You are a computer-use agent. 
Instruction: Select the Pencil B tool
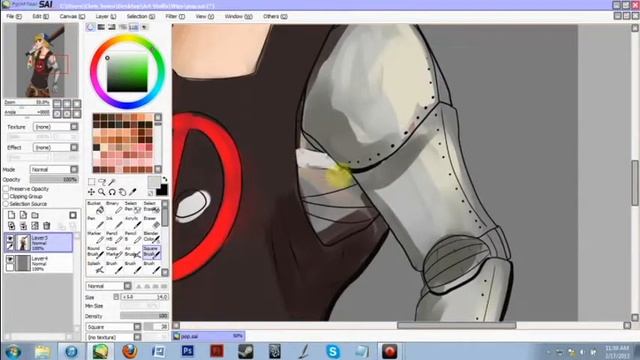133,238
